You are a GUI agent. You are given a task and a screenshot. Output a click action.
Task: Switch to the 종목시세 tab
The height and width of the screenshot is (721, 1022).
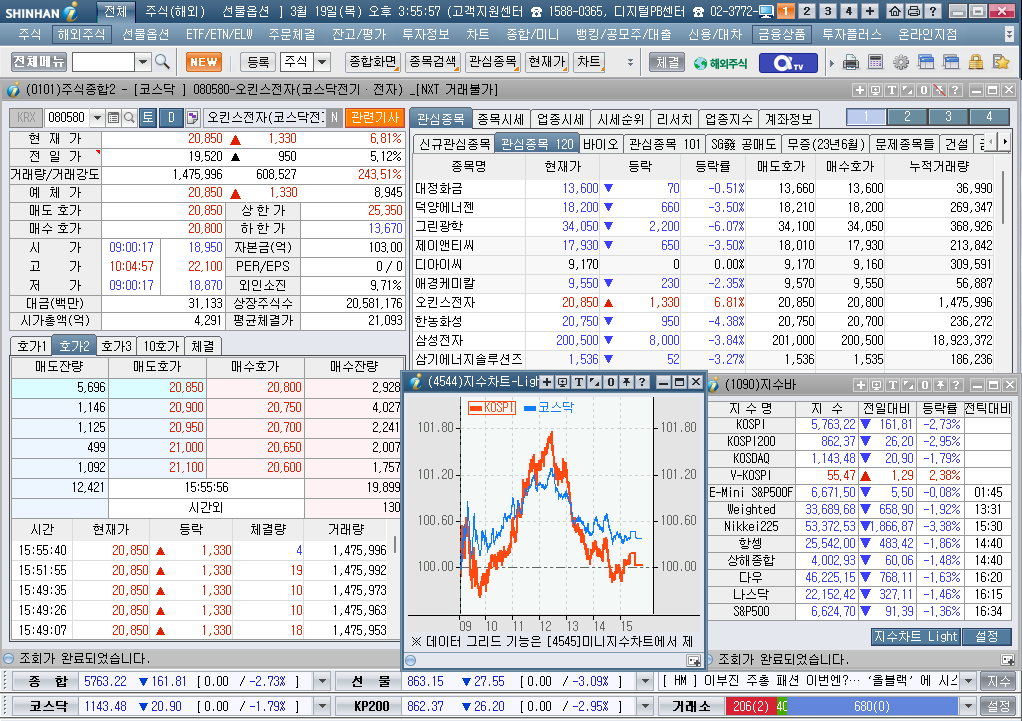501,119
